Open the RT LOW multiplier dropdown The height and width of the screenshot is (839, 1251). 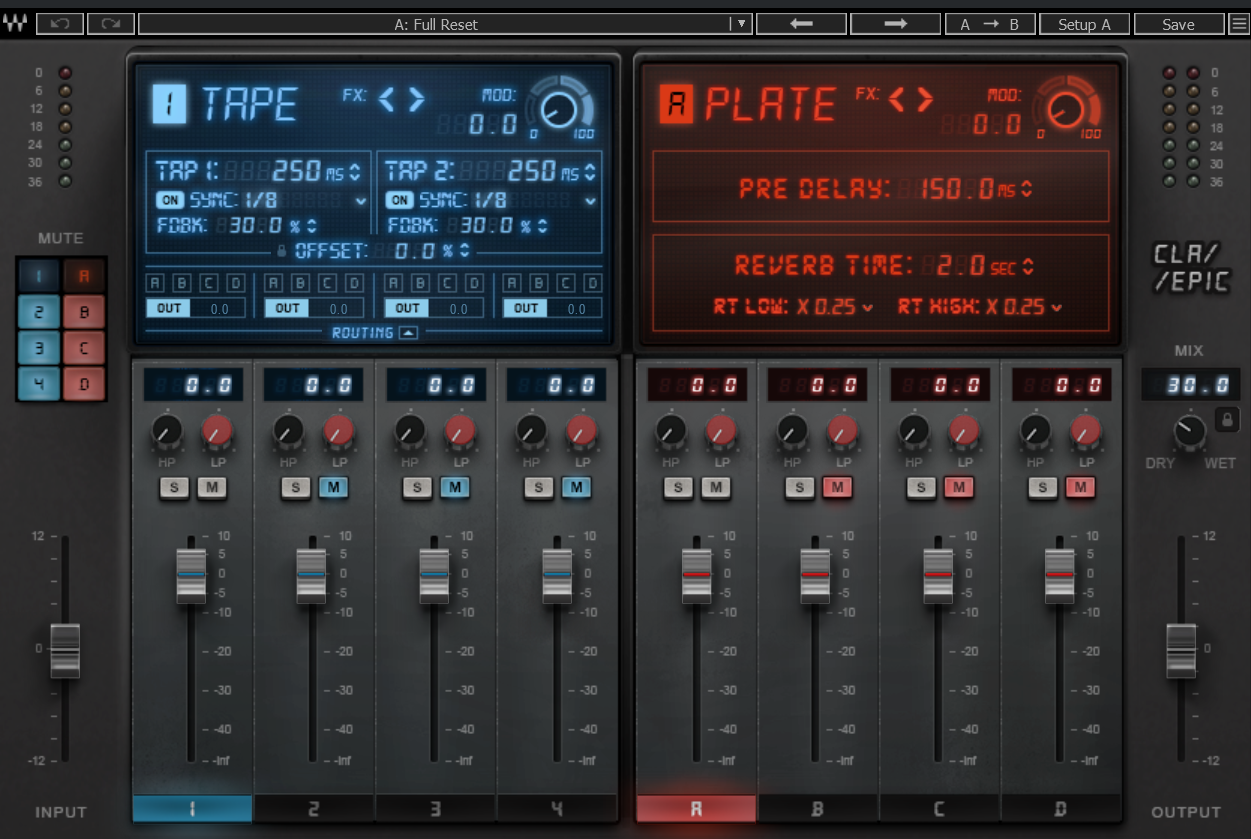pos(867,308)
